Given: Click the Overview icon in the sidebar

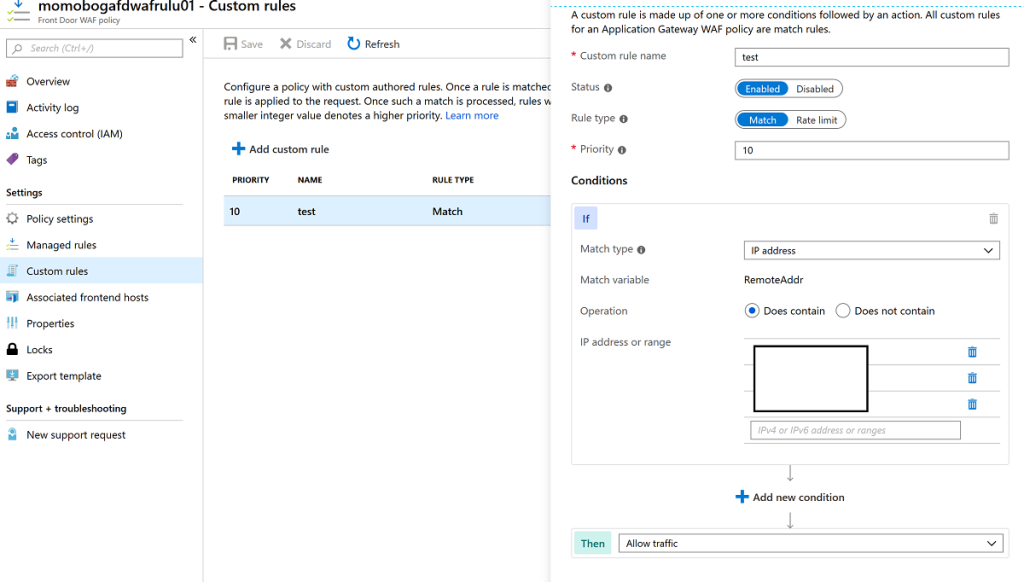Looking at the screenshot, I should 12,82.
